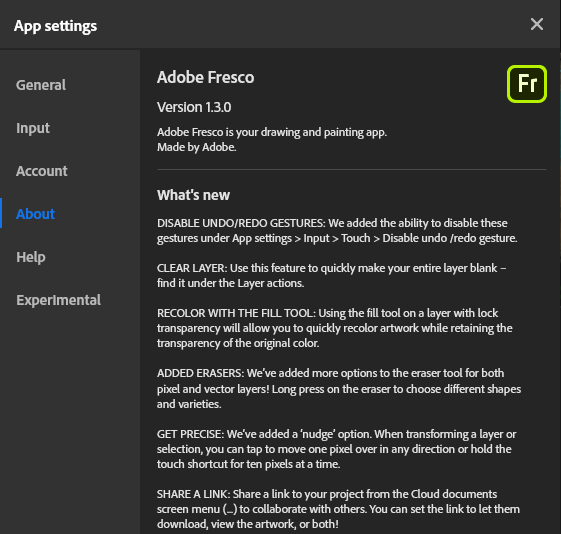Select the About tab
This screenshot has height=534, width=561.
point(35,214)
